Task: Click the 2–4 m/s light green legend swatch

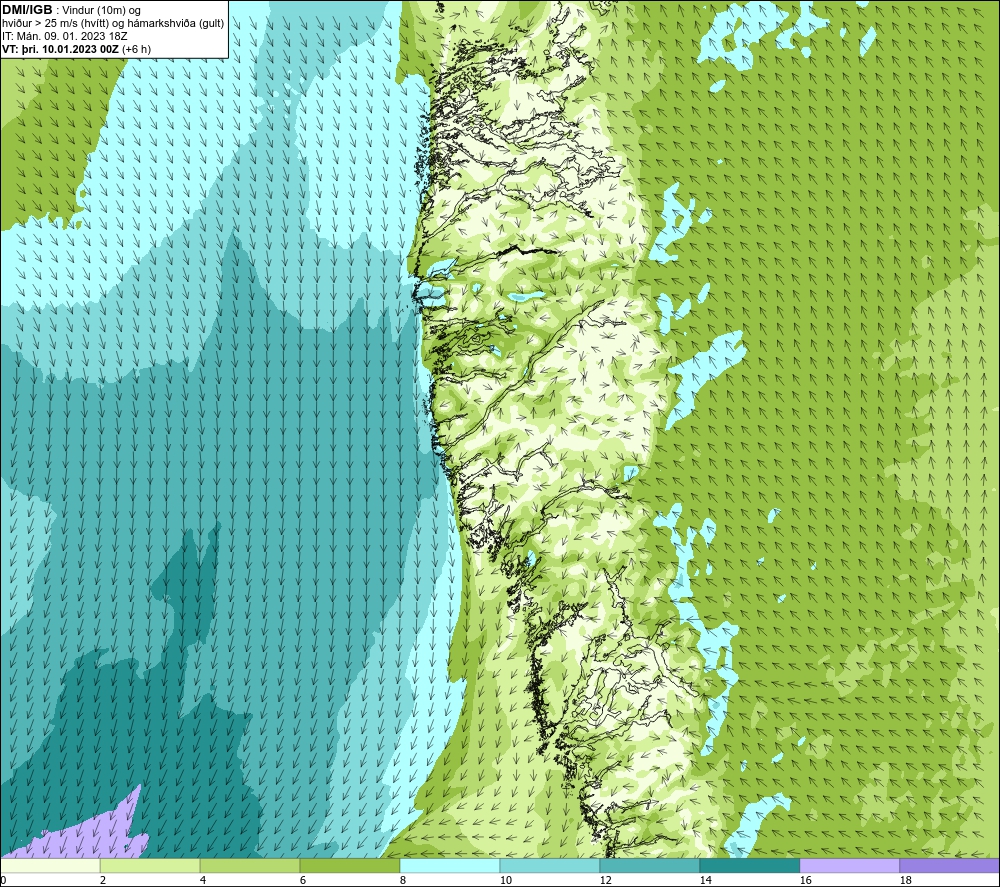Action: [150, 865]
